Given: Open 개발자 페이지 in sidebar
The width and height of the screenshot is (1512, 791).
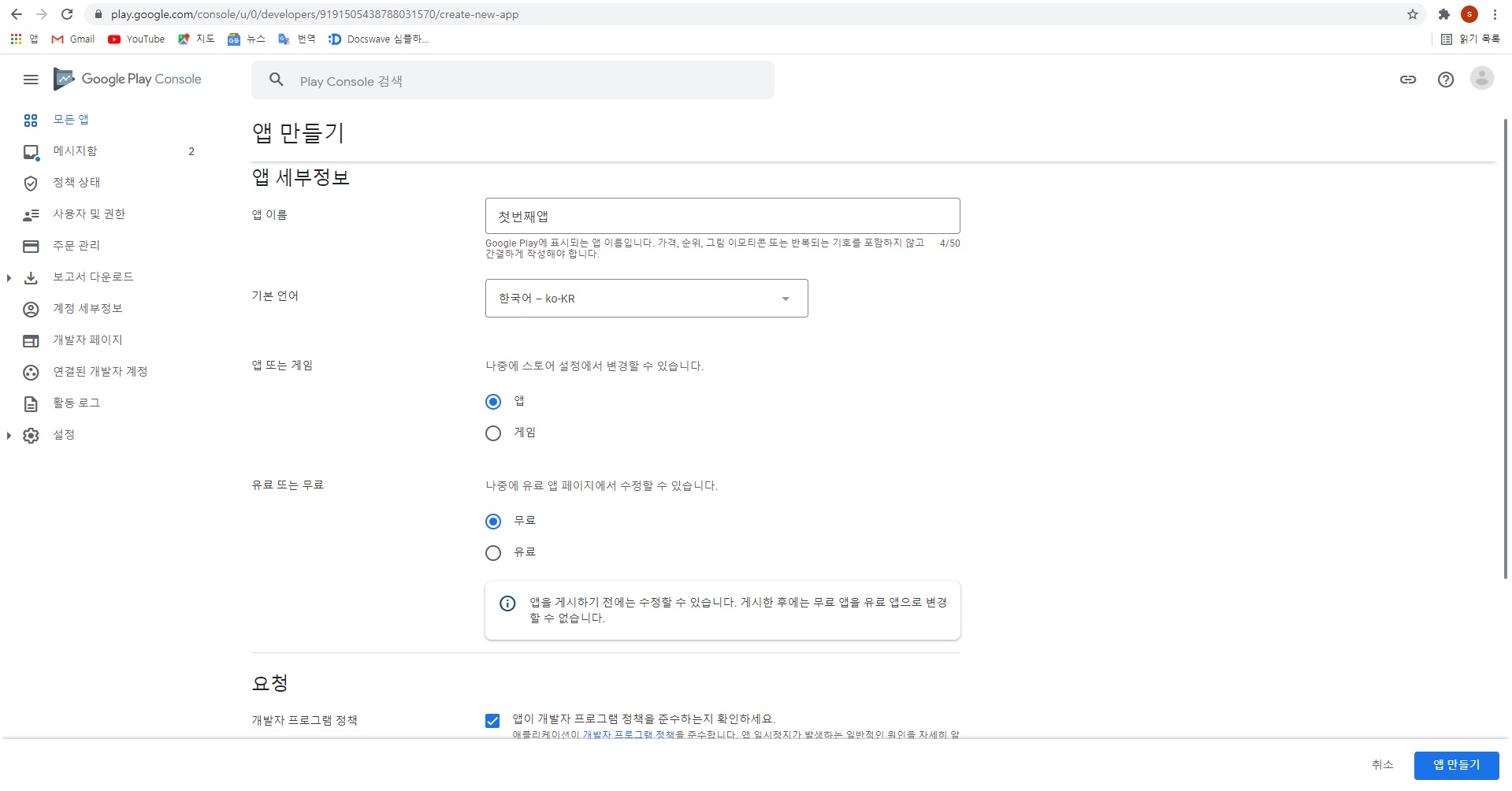Looking at the screenshot, I should click(x=87, y=340).
